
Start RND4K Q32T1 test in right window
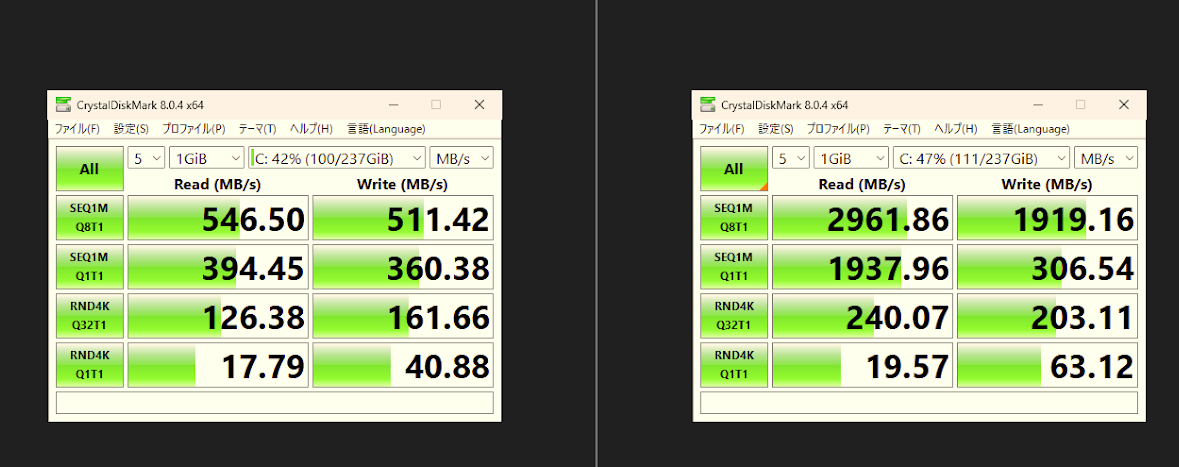(x=734, y=315)
